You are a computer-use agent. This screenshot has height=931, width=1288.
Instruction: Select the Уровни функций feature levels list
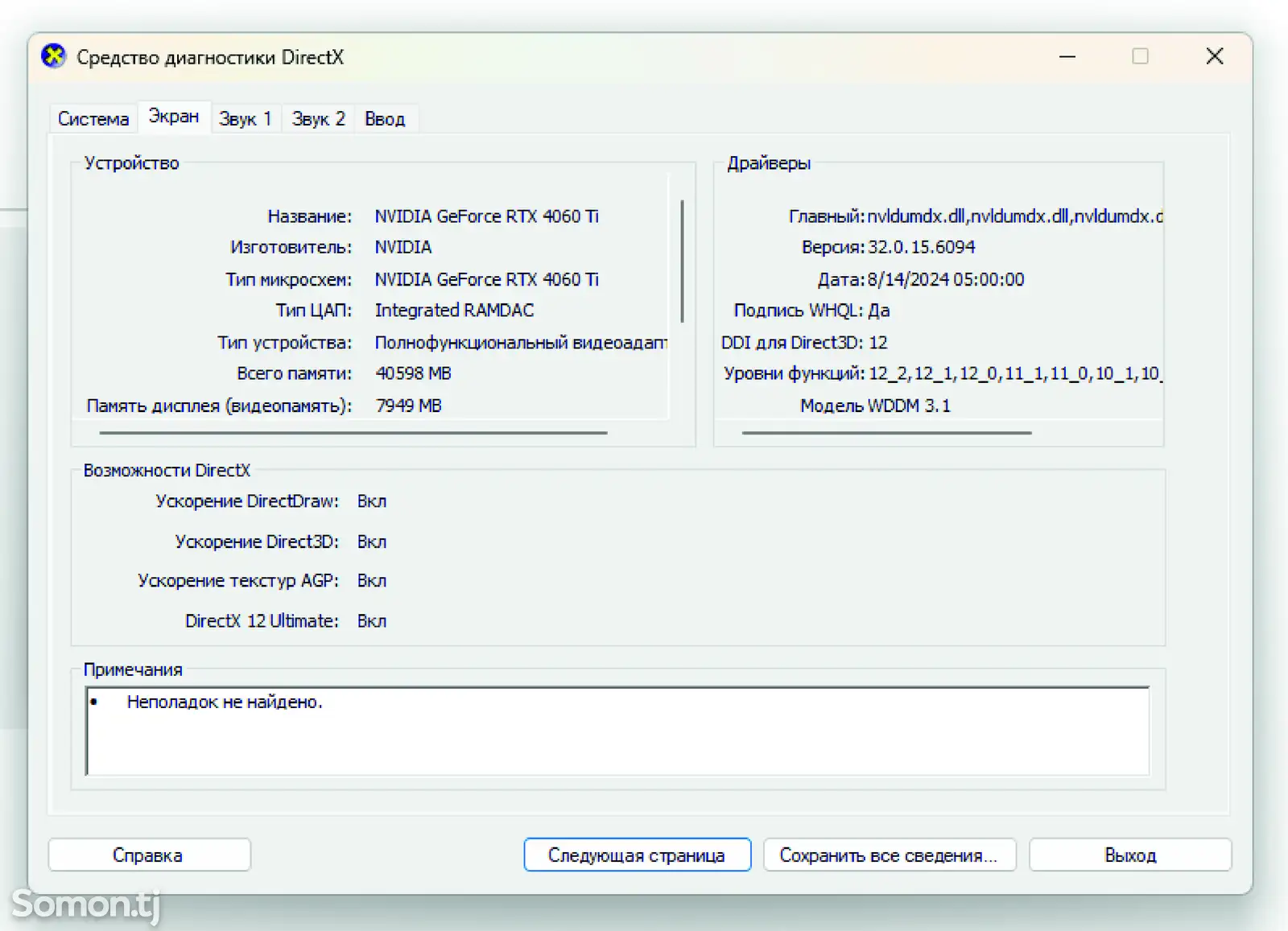click(x=1014, y=373)
